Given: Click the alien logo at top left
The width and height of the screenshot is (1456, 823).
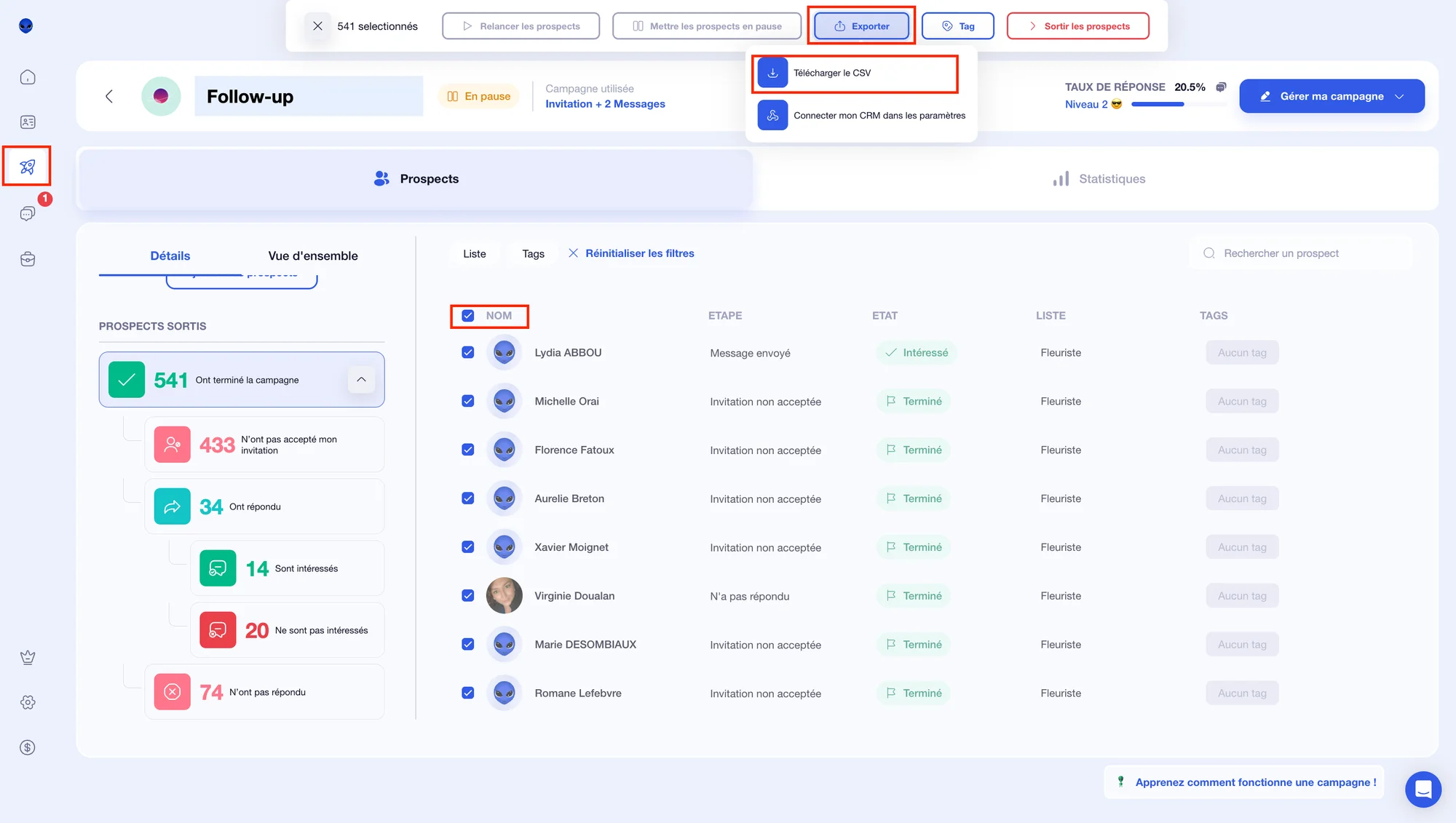Looking at the screenshot, I should pyautogui.click(x=26, y=26).
